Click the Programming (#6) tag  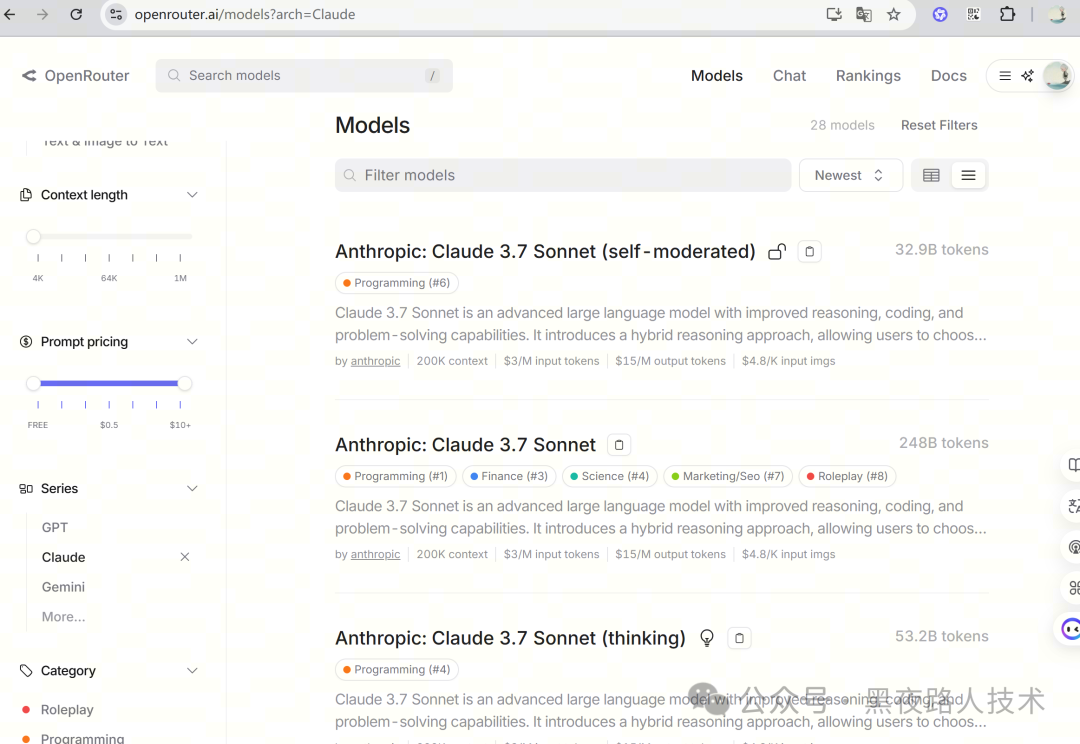(397, 283)
